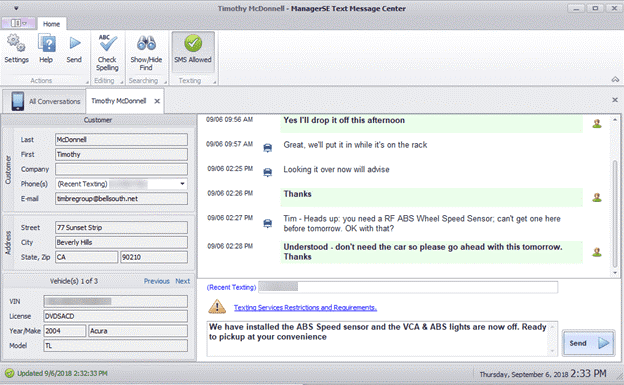Viewport: 624px width, 385px height.
Task: Open the quick access toolbar dropdown arrow
Action: (16, 8)
